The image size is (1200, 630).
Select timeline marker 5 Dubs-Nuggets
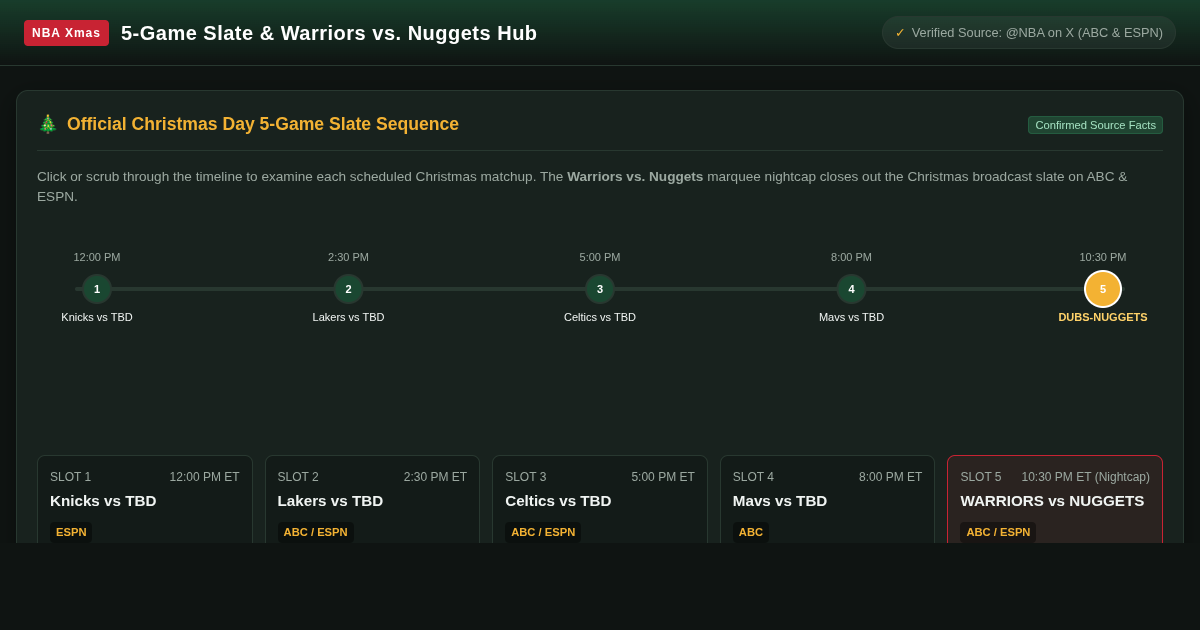(1103, 289)
